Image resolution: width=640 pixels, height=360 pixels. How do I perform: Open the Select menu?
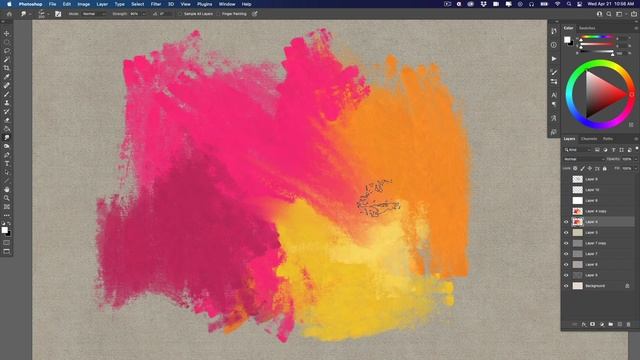coord(138,4)
